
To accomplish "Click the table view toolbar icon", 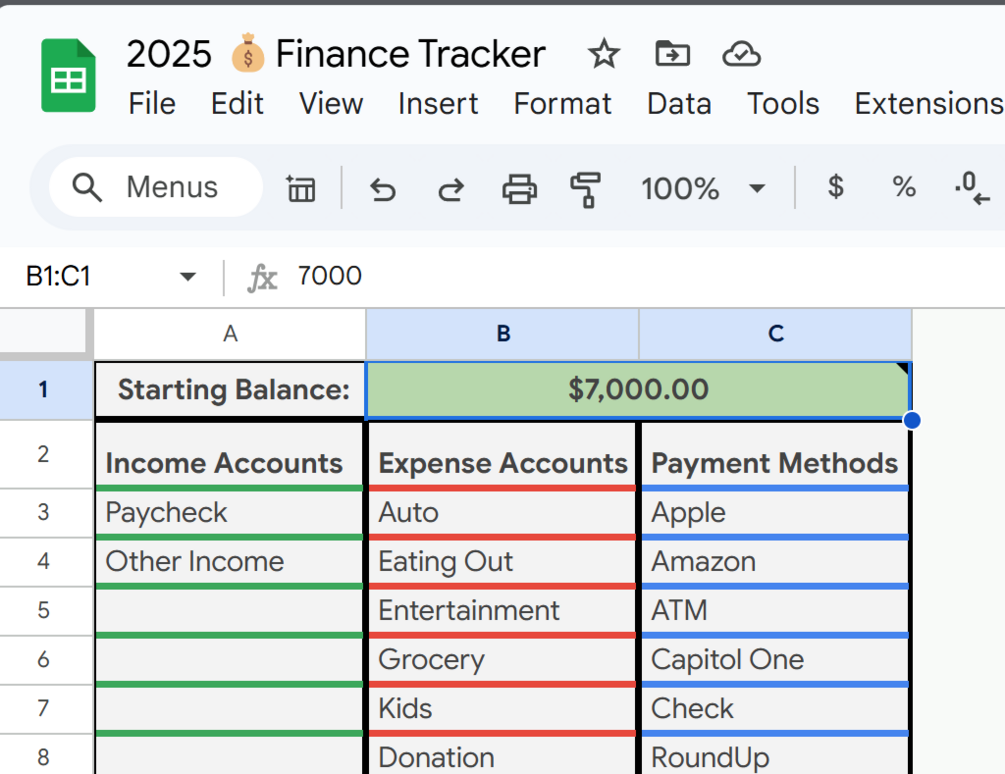I will coord(301,188).
